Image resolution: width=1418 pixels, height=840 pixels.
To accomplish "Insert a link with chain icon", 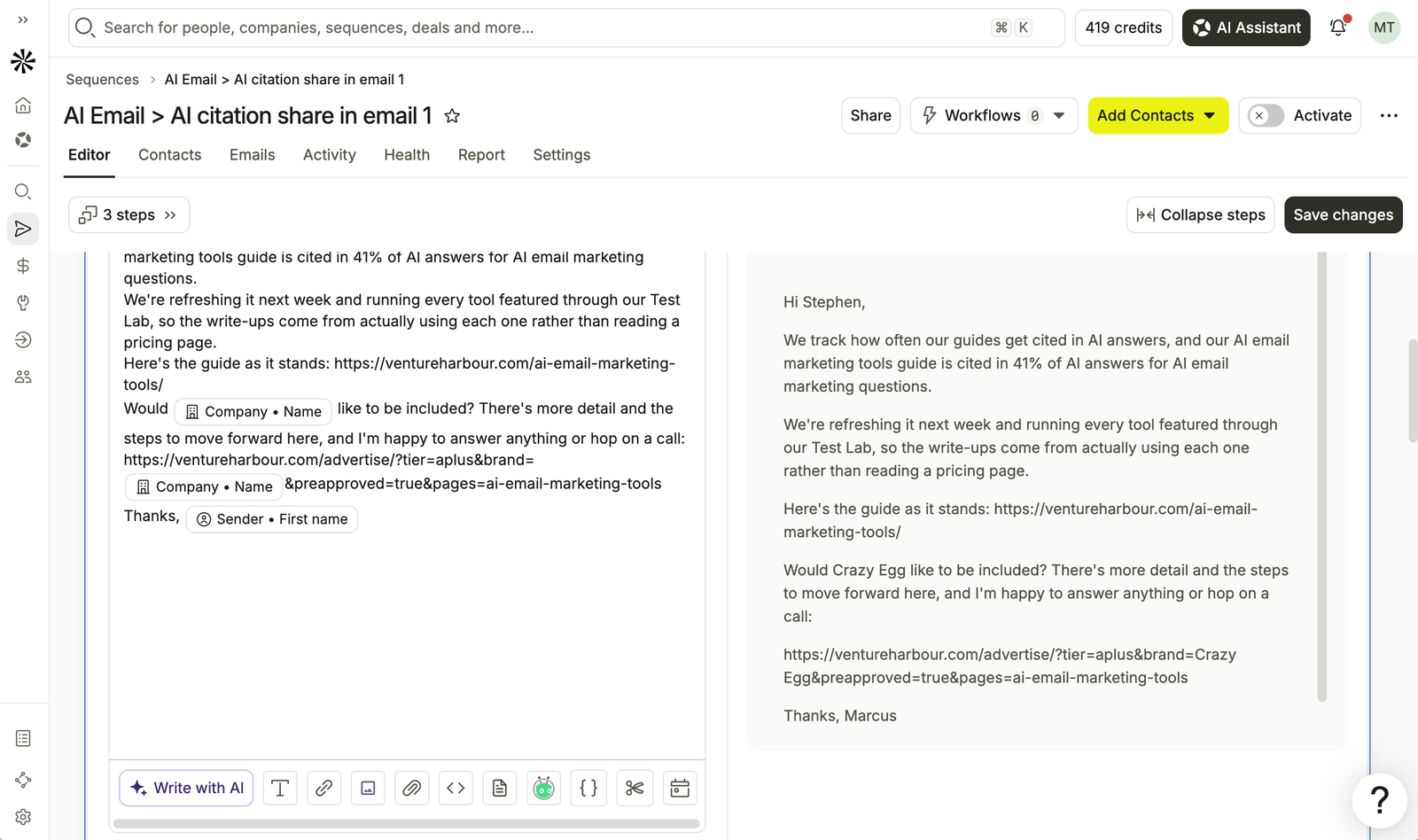I will [324, 788].
